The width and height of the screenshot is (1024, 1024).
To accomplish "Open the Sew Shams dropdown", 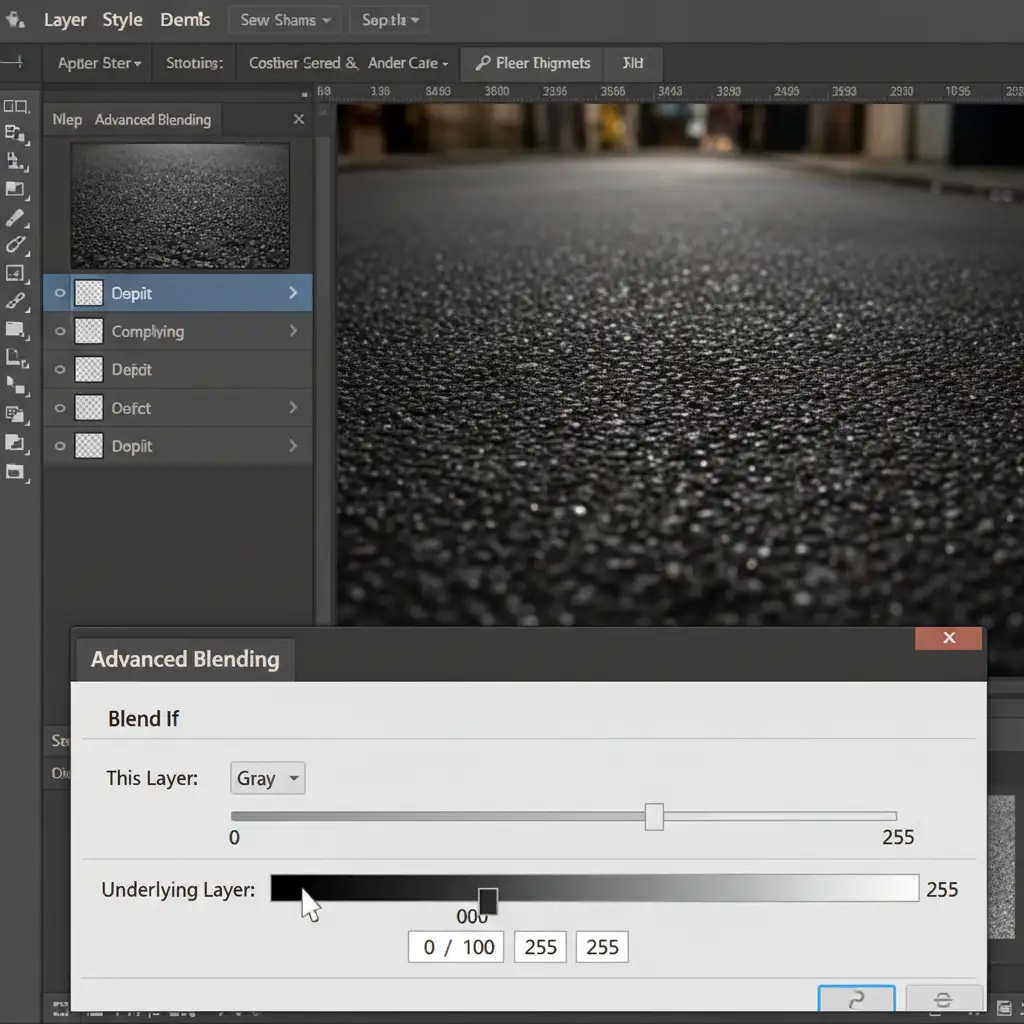I will (x=284, y=20).
